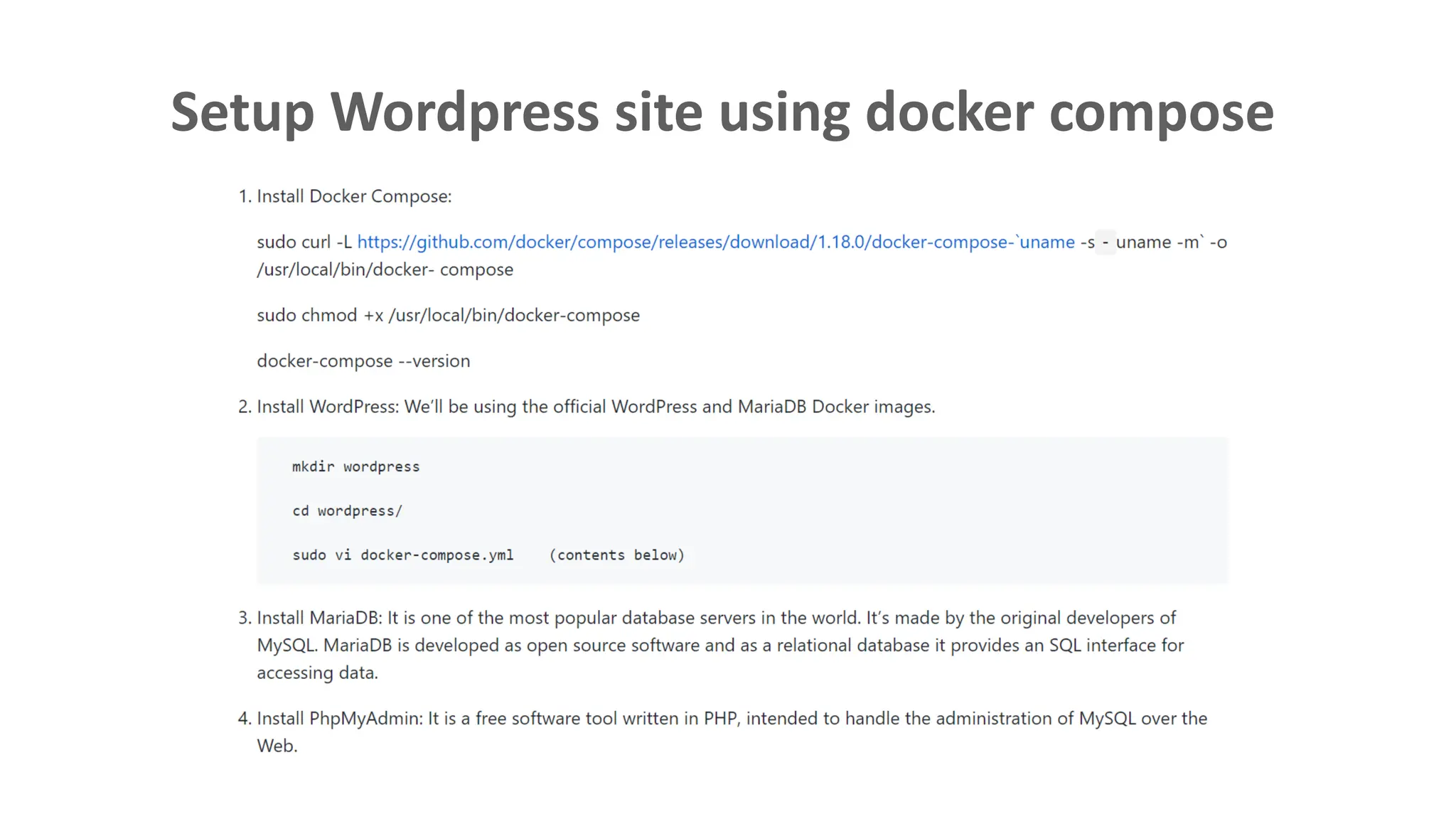
Task: Click the 'uname -m` -o' text
Action: 1172,242
